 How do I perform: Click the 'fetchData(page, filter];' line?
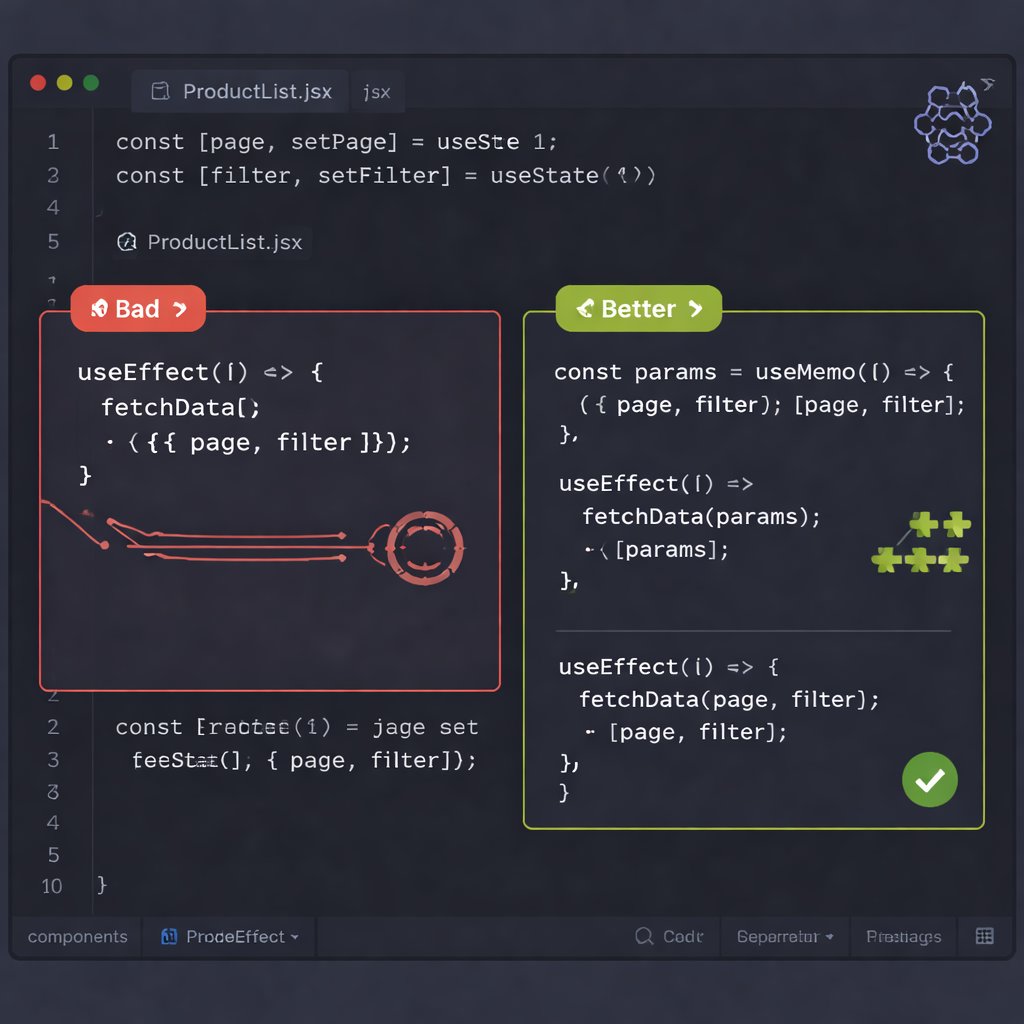(x=729, y=700)
